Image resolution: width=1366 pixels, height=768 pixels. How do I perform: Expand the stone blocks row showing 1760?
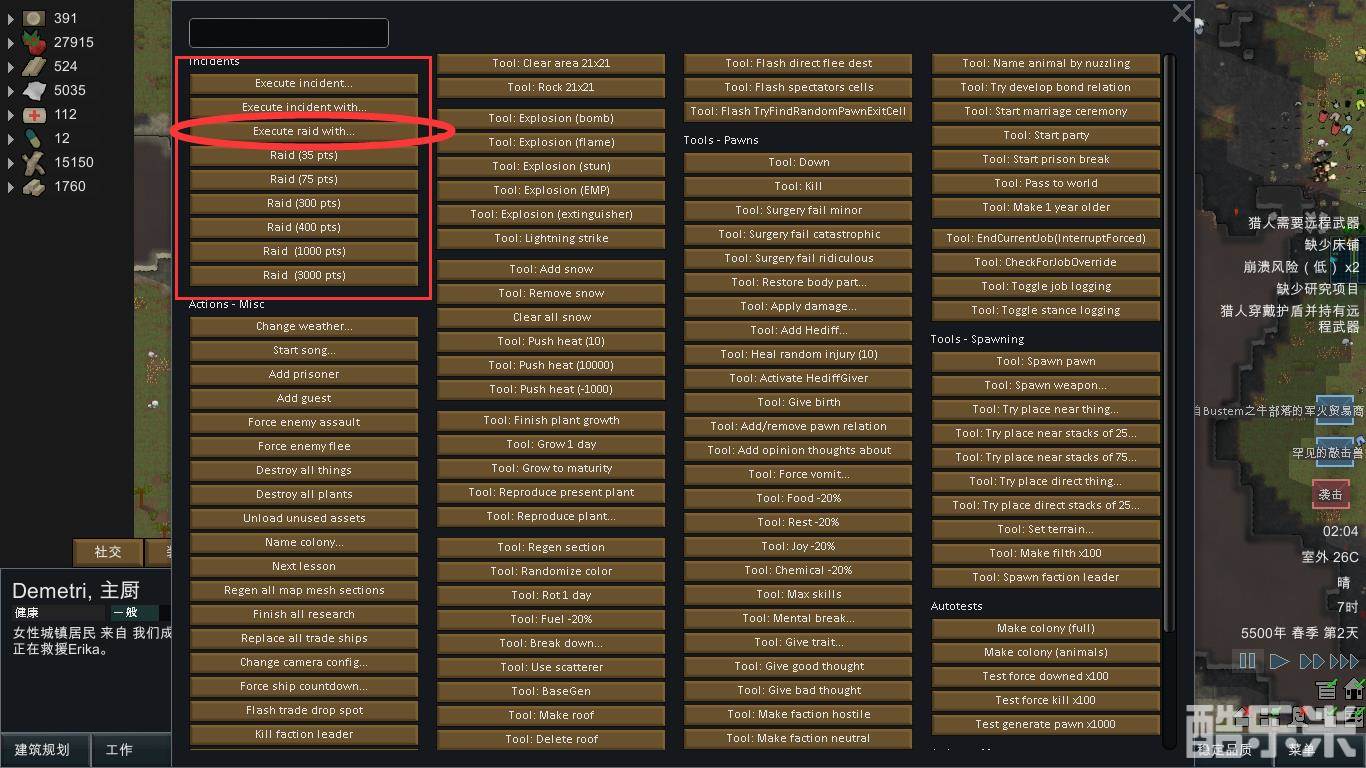11,187
